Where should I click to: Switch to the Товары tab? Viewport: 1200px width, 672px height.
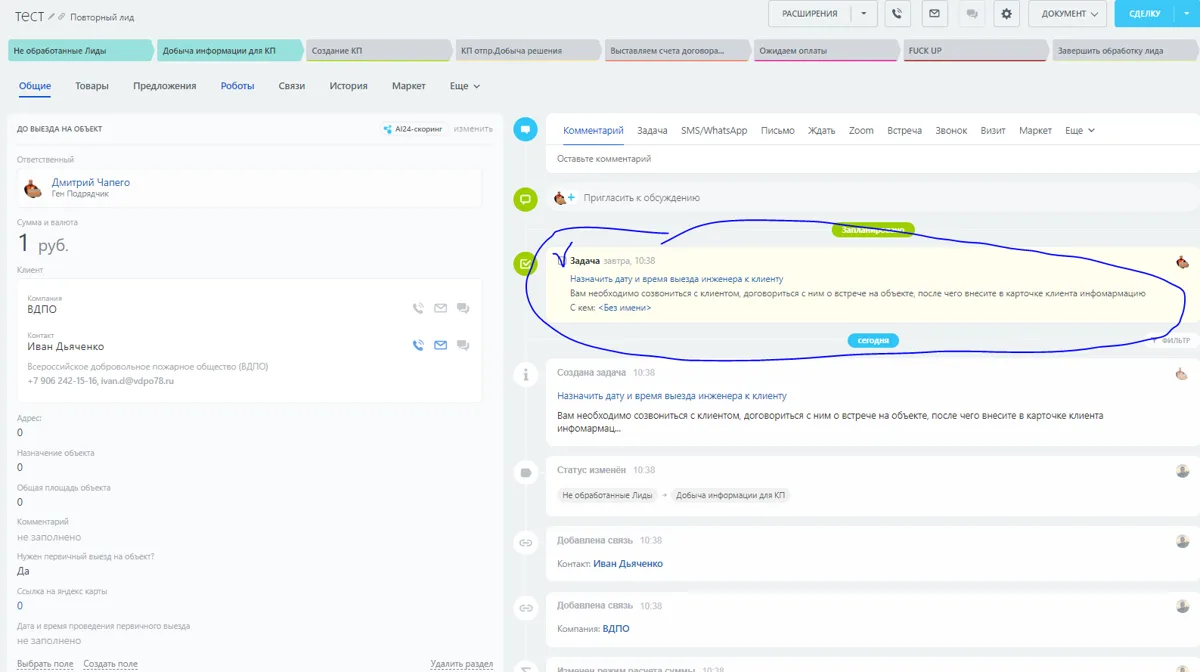point(92,86)
